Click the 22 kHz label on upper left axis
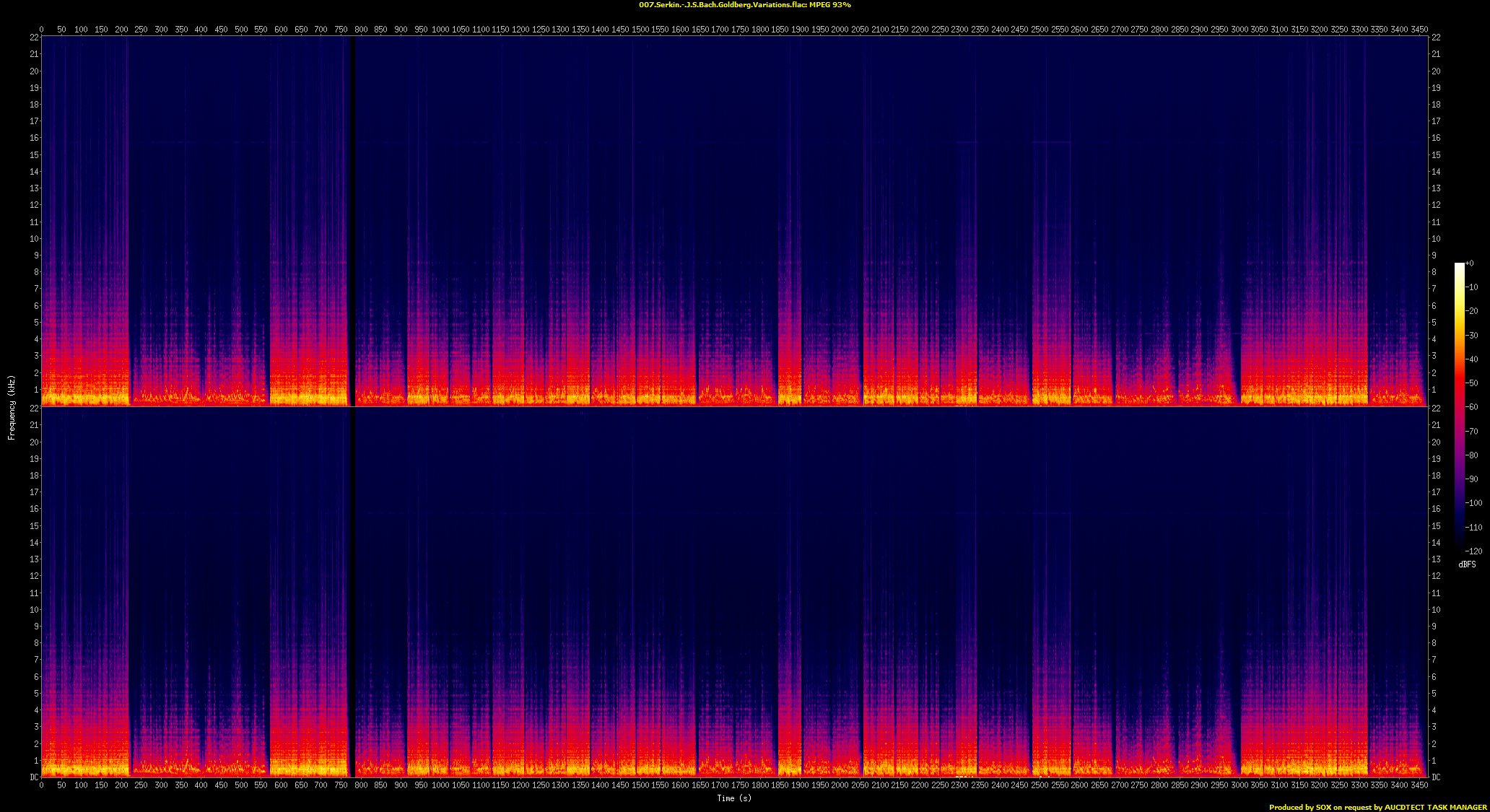 [34, 38]
